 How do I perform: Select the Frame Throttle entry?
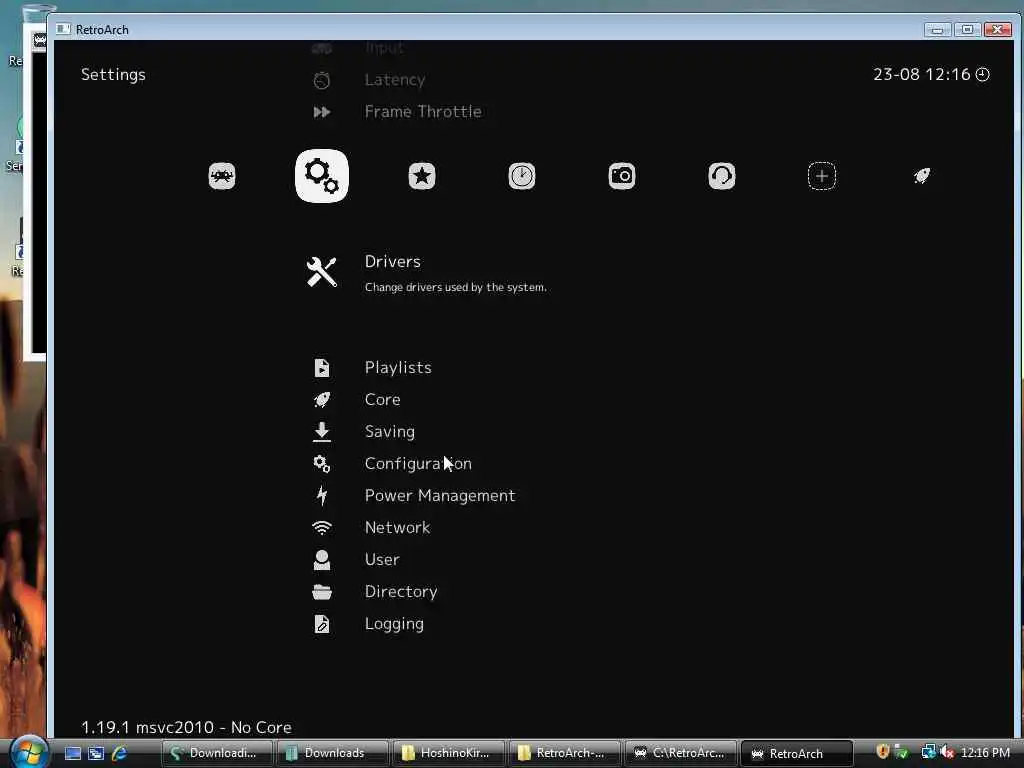pyautogui.click(x=423, y=112)
